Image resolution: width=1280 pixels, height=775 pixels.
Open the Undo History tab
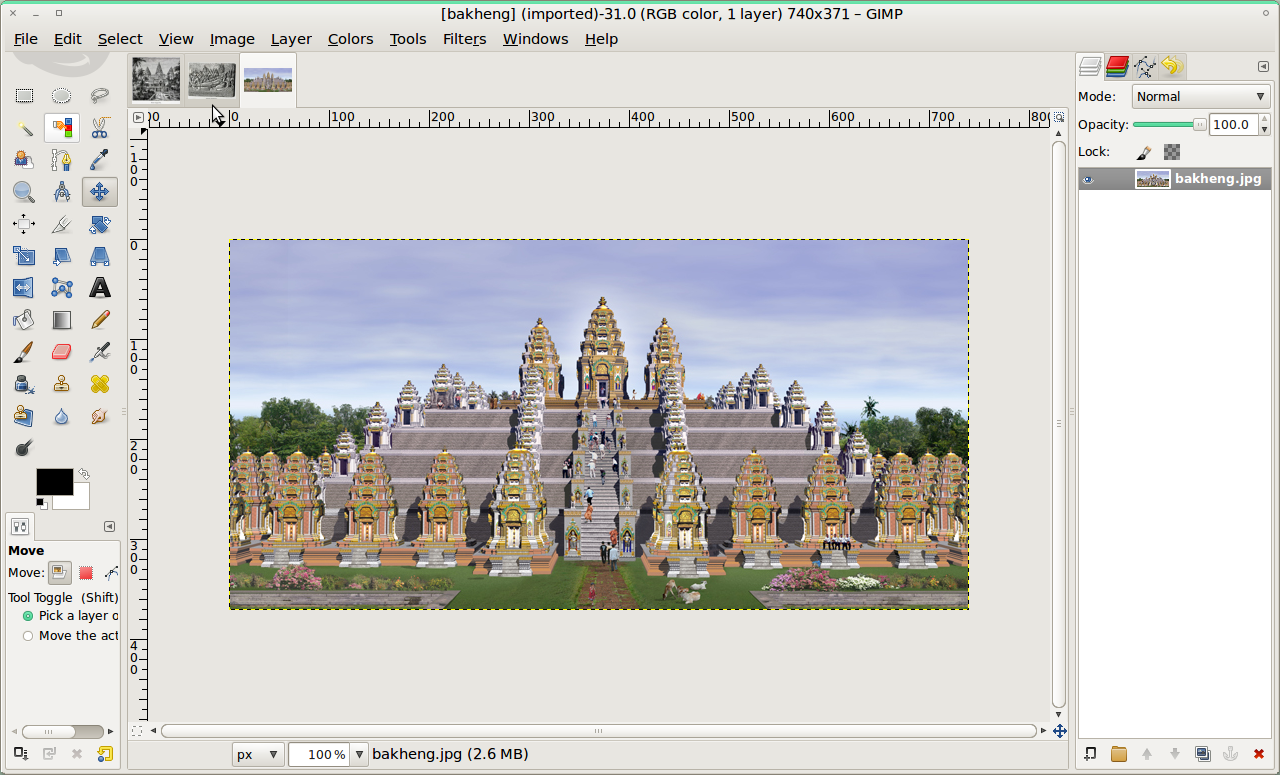pos(1169,64)
